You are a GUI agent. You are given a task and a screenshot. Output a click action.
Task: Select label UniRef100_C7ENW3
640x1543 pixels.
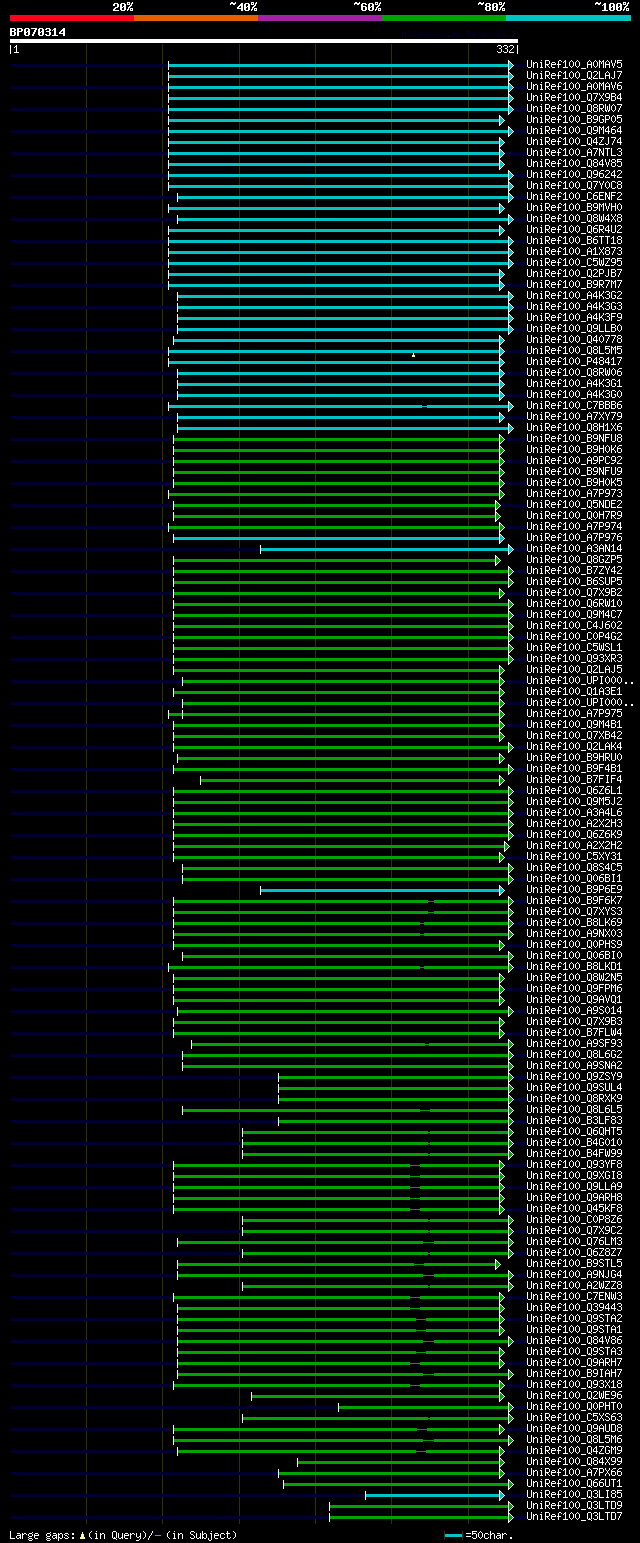tap(574, 1296)
